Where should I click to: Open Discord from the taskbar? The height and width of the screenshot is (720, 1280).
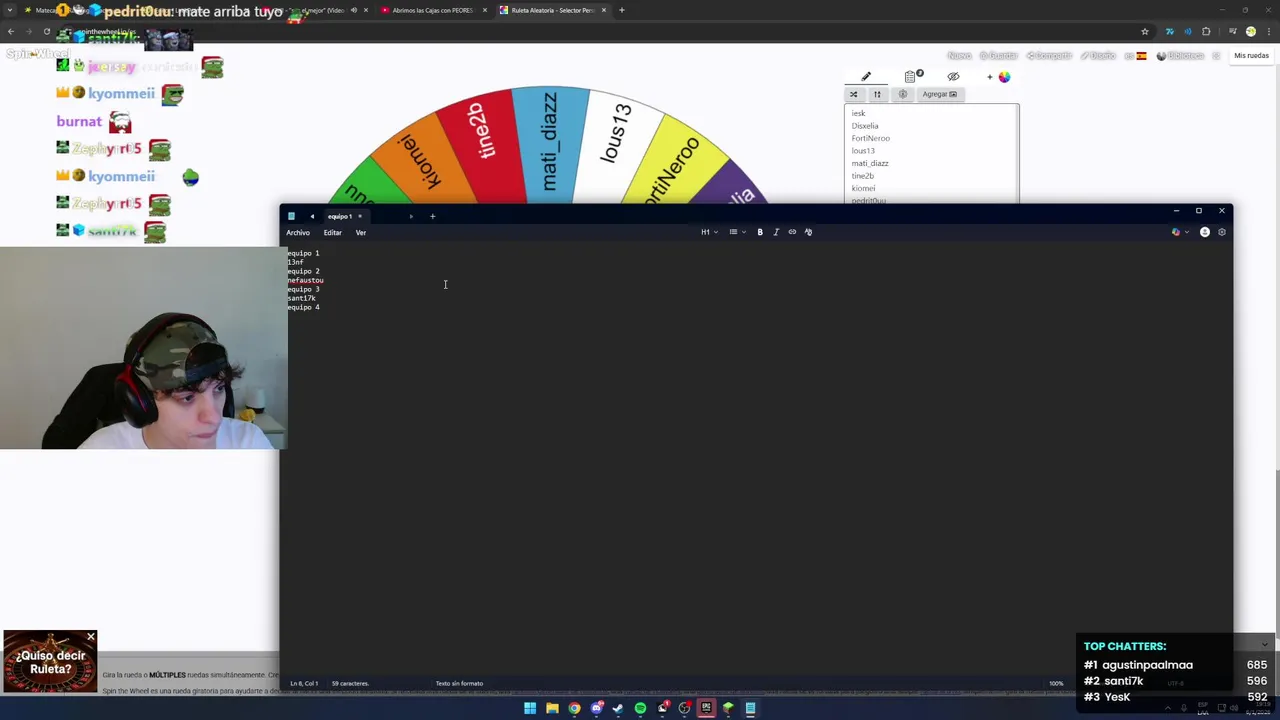[x=596, y=708]
